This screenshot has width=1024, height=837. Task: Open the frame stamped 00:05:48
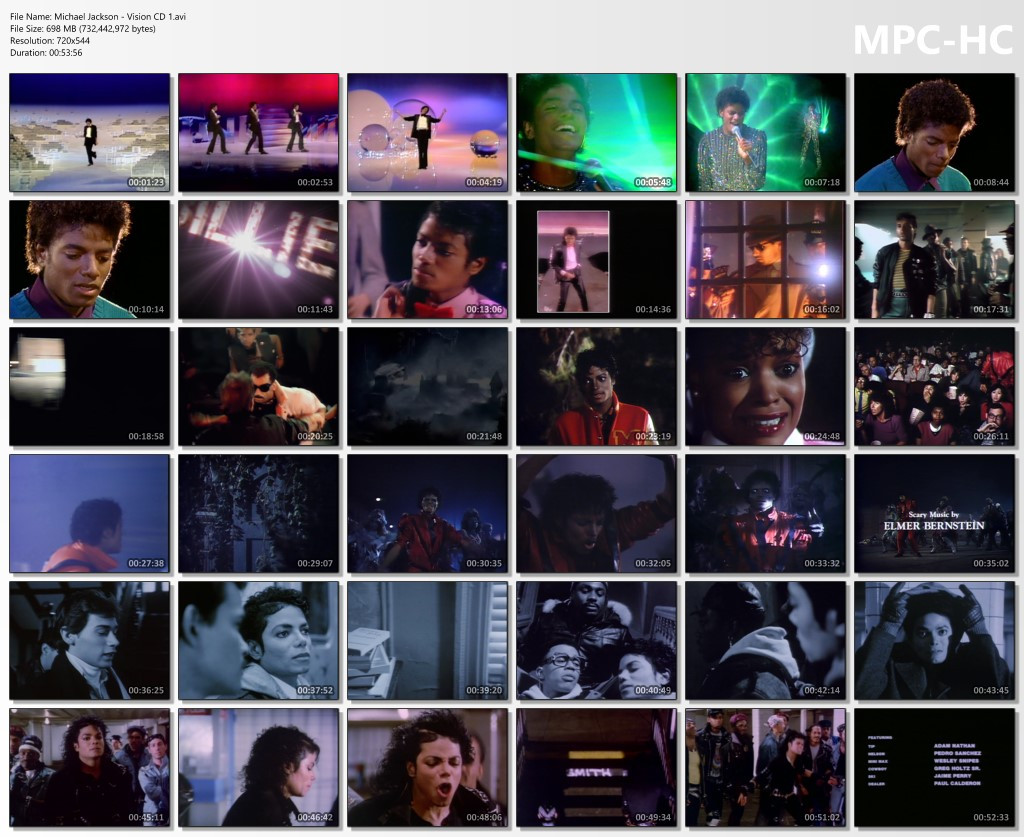pyautogui.click(x=597, y=133)
